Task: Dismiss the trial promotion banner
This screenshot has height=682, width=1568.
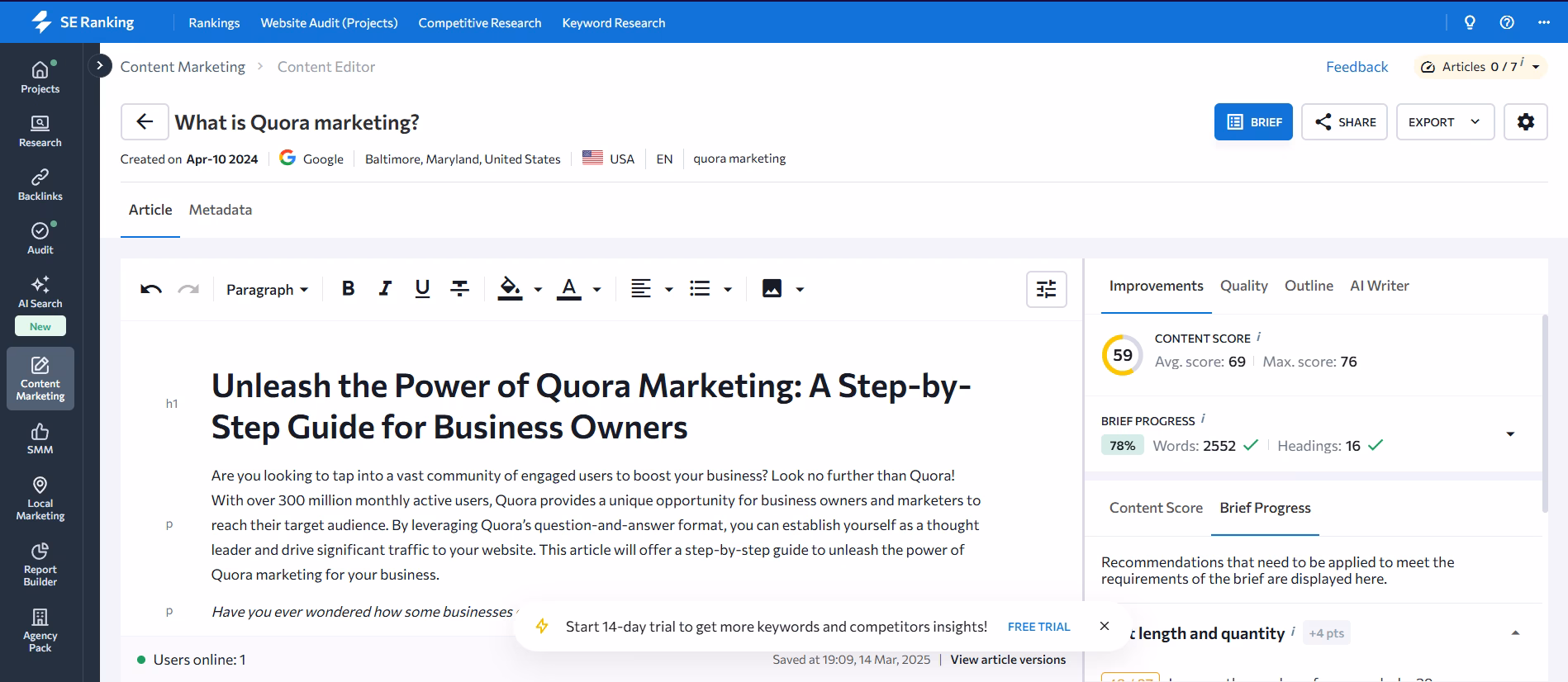Action: (1105, 627)
